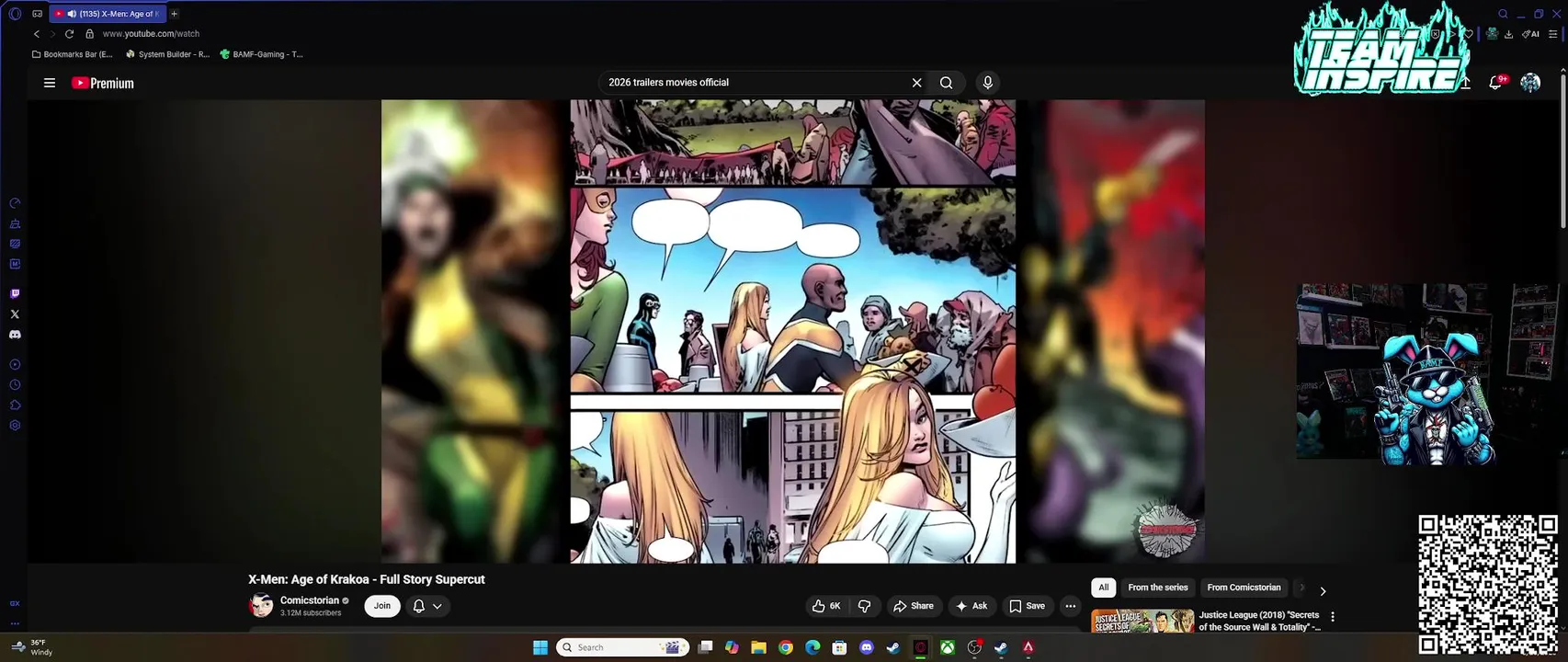Open System Builder bookmark
The height and width of the screenshot is (662, 1568).
point(167,54)
